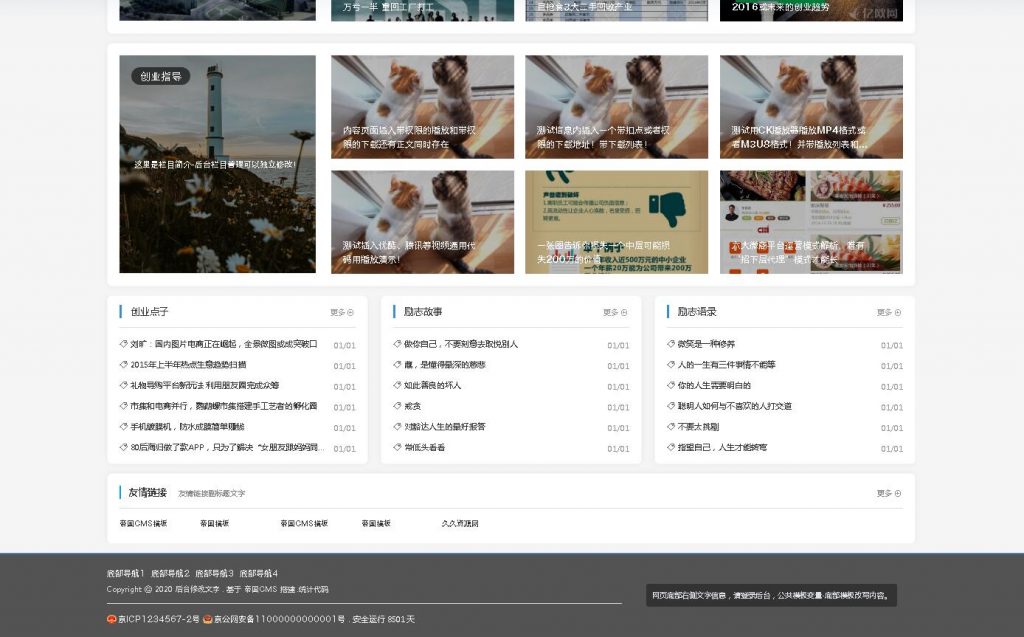Open 更多 plus icon in 励志语录 panel
The image size is (1024, 637).
(x=898, y=313)
